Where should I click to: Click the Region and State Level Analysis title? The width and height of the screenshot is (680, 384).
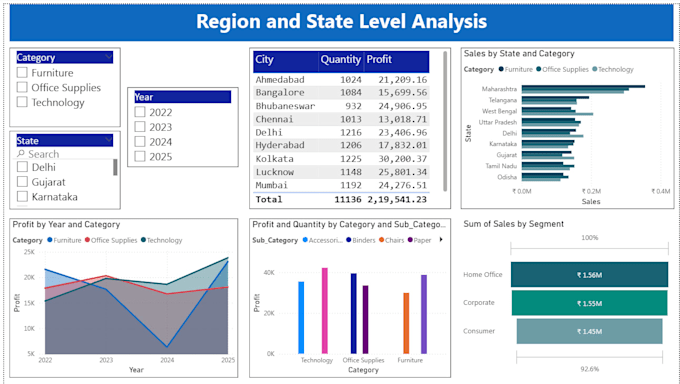[342, 22]
